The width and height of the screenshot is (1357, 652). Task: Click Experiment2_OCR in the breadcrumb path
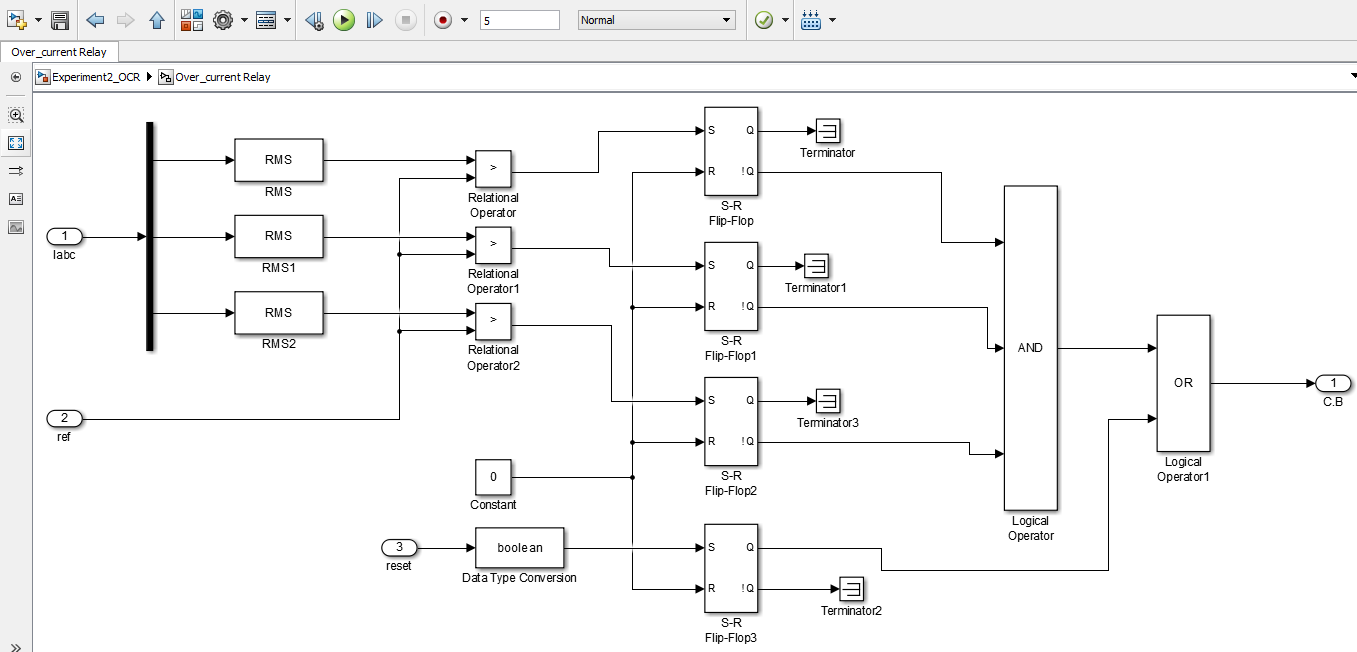96,77
